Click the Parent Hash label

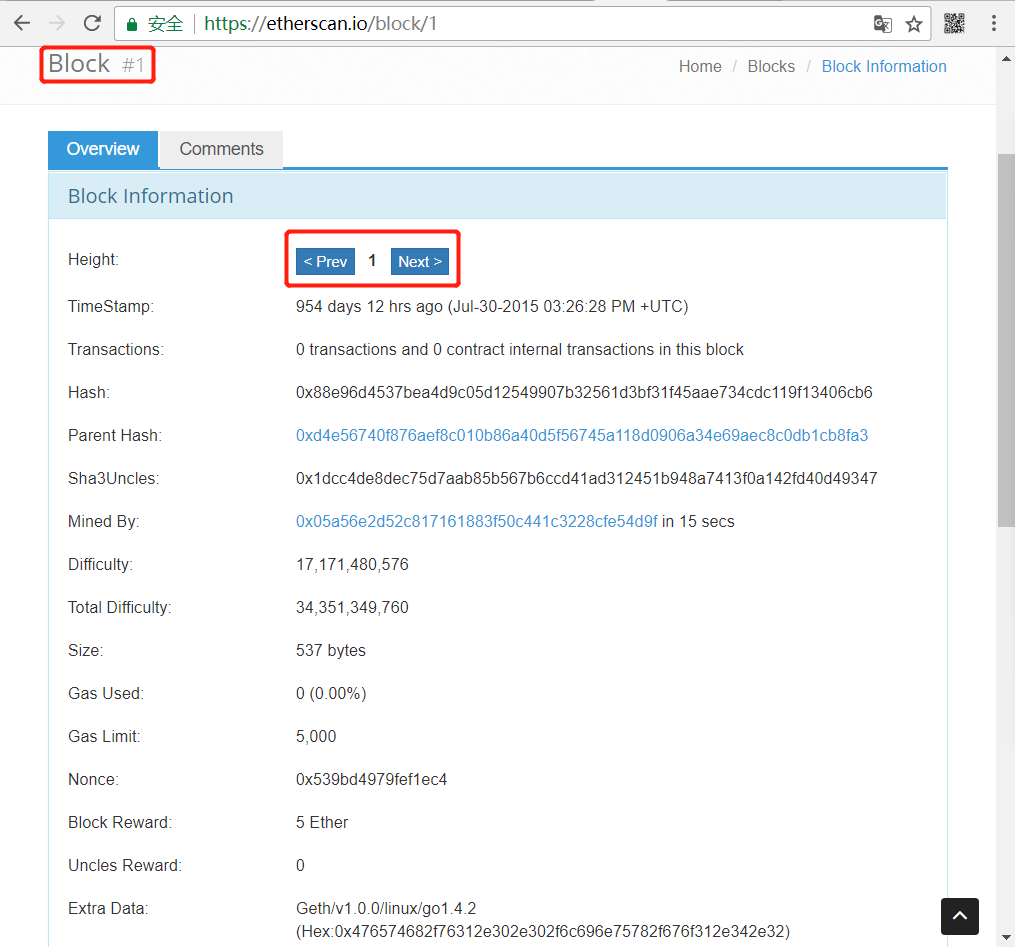point(115,436)
